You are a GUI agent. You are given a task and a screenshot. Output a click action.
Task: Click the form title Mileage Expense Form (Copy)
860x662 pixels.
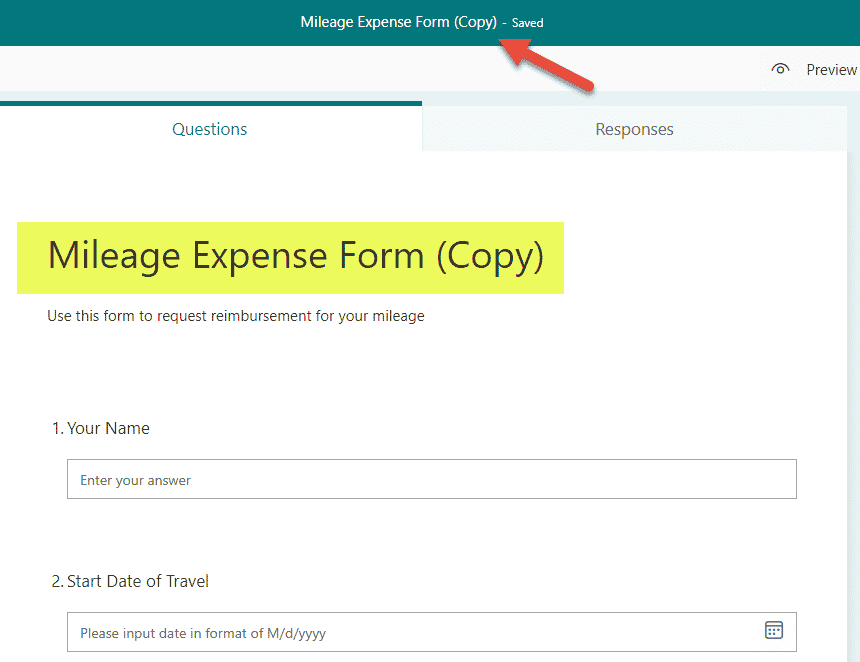(x=290, y=256)
